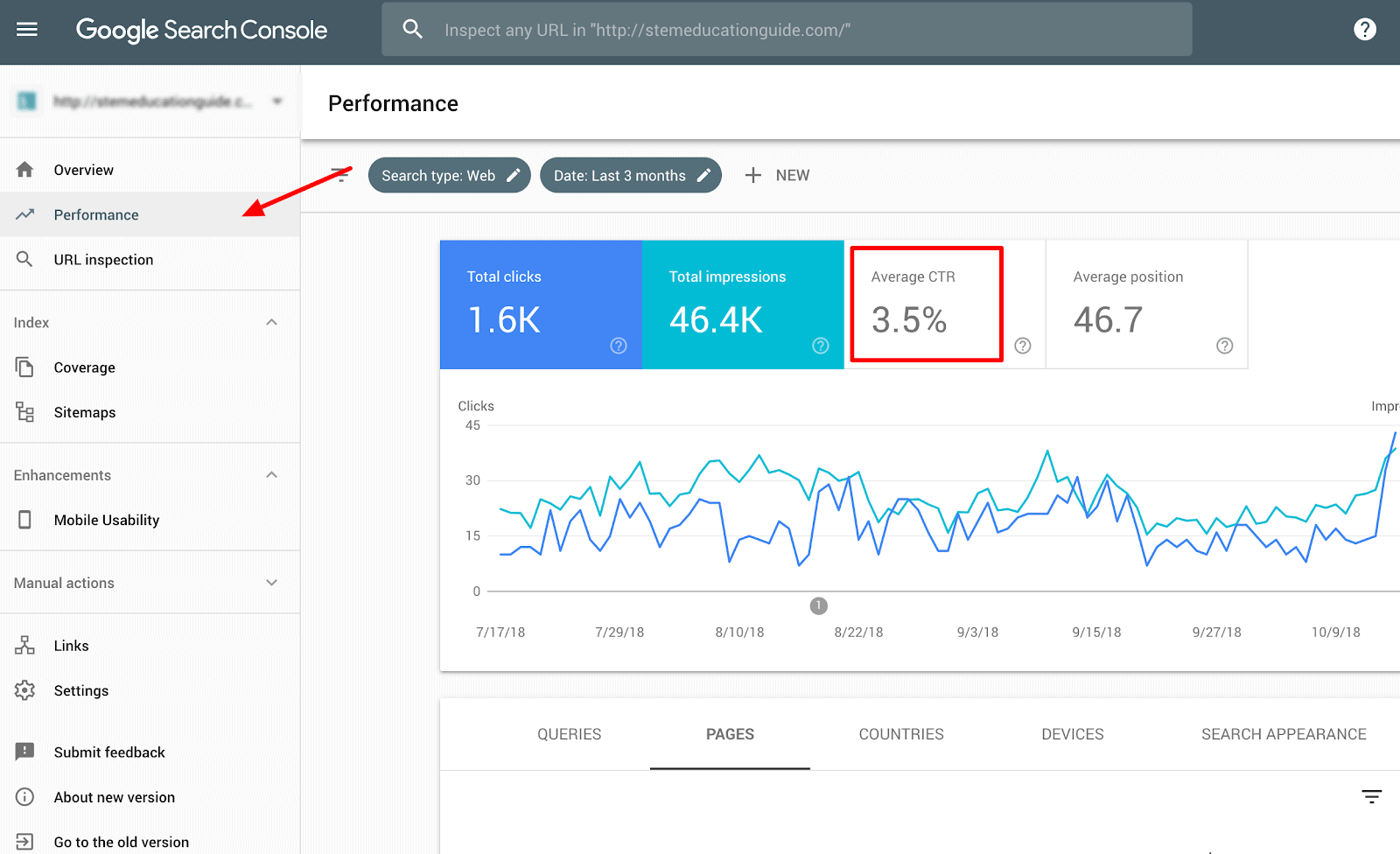This screenshot has width=1400, height=854.
Task: Open Average CTR help question mark
Action: (x=1023, y=346)
